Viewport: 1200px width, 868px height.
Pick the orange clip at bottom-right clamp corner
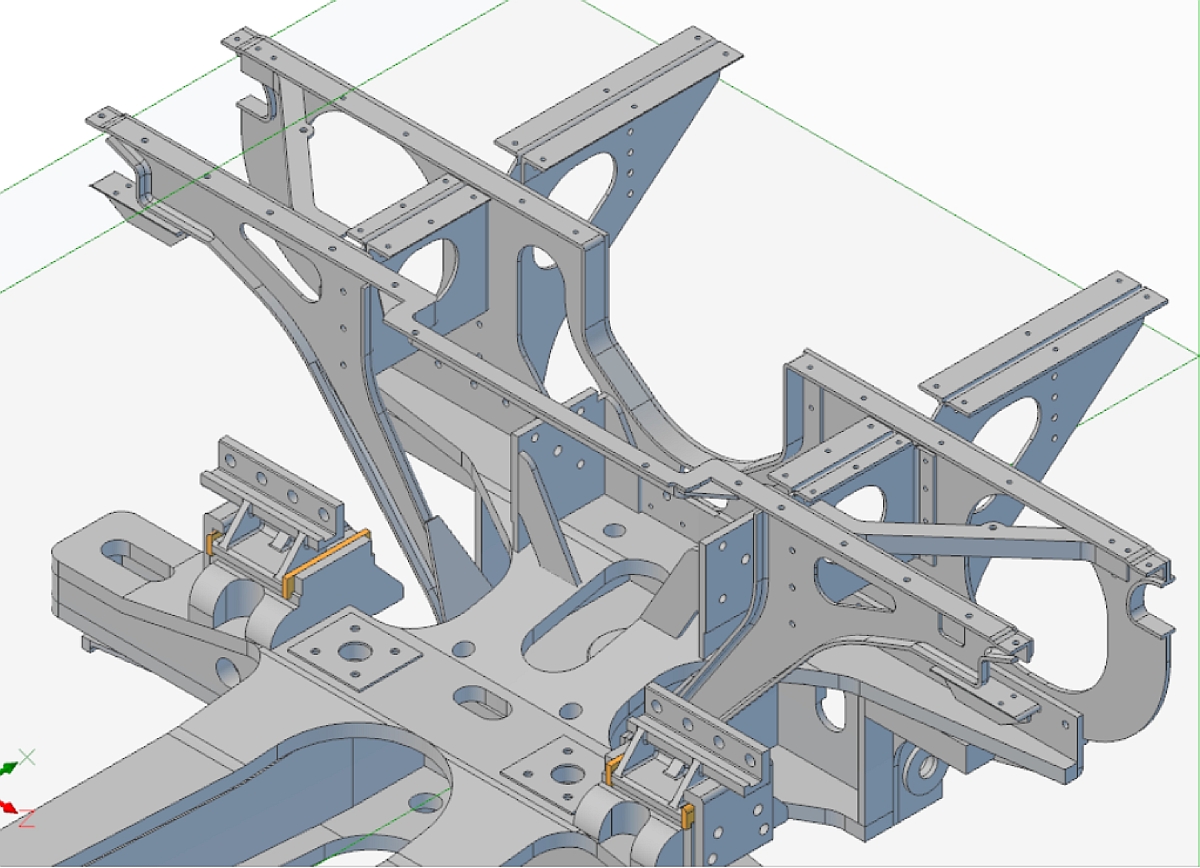click(686, 817)
